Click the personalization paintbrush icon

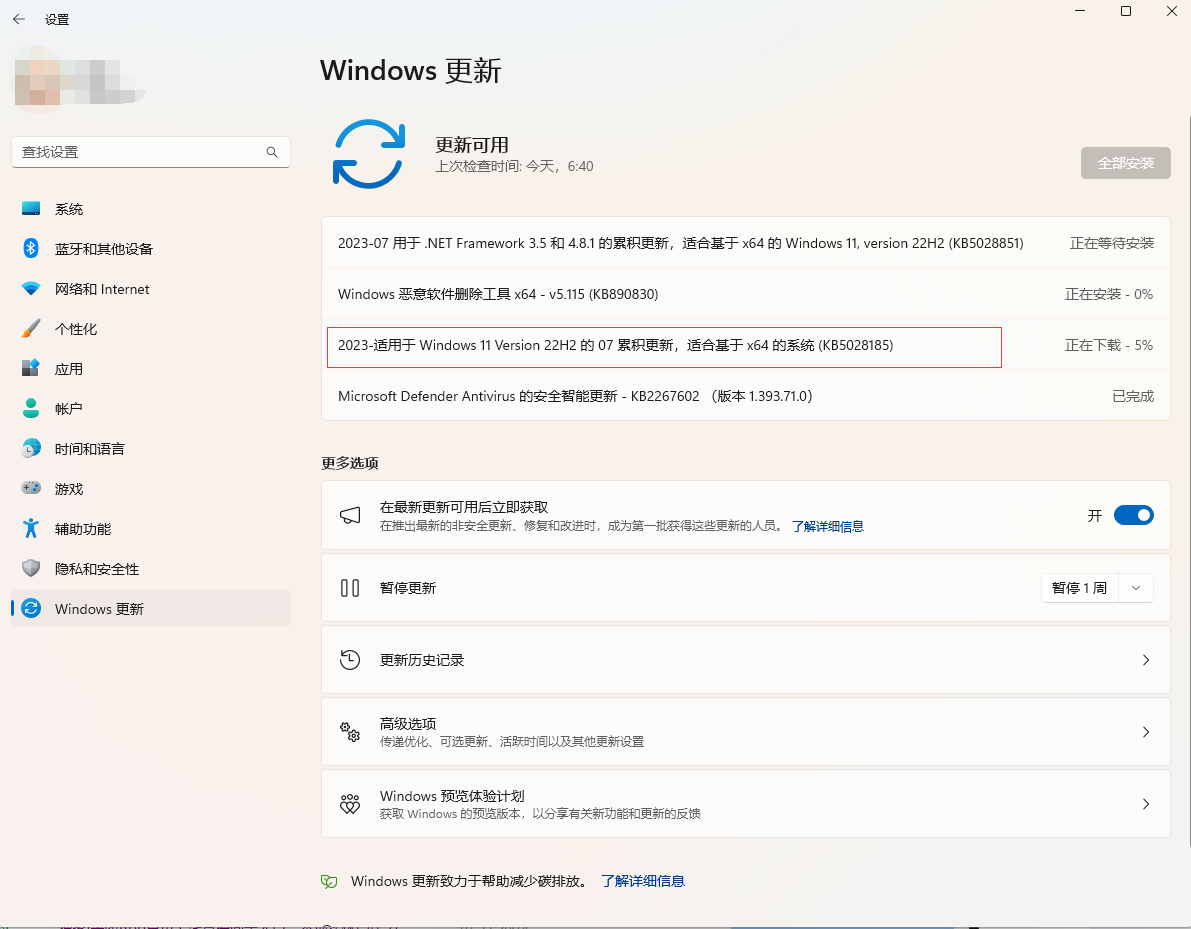tap(31, 329)
